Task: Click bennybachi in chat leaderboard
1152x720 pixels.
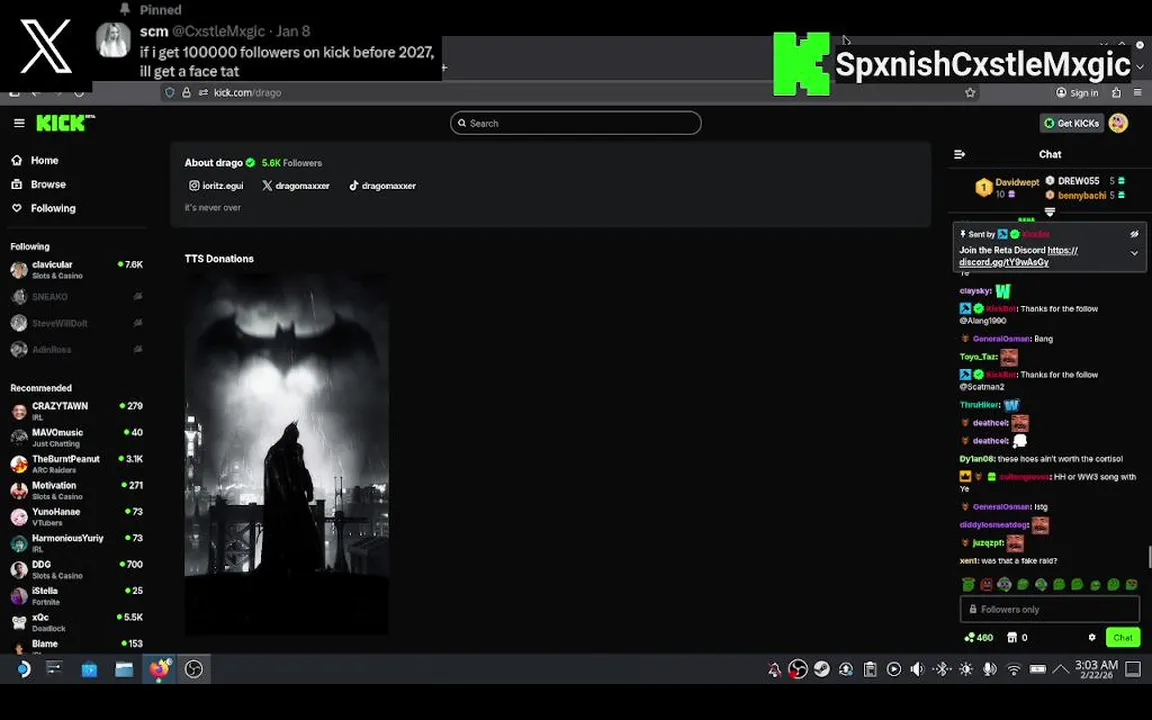Action: pos(1082,195)
